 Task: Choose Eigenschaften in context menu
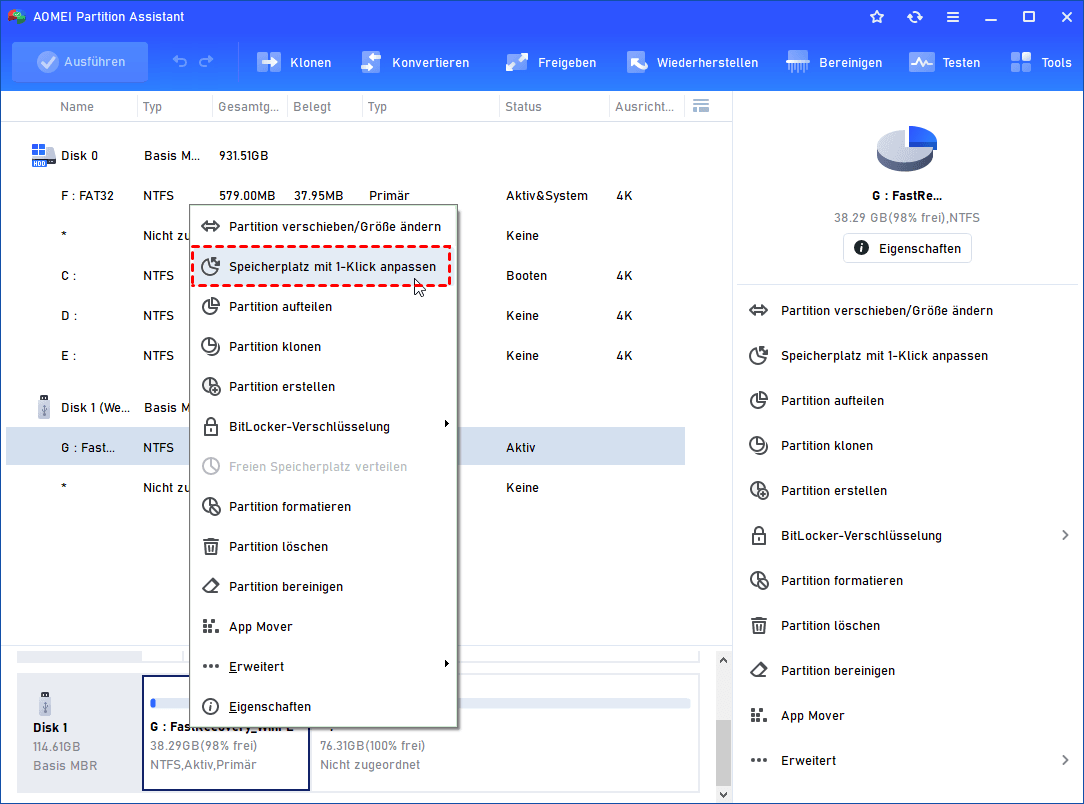tap(323, 707)
